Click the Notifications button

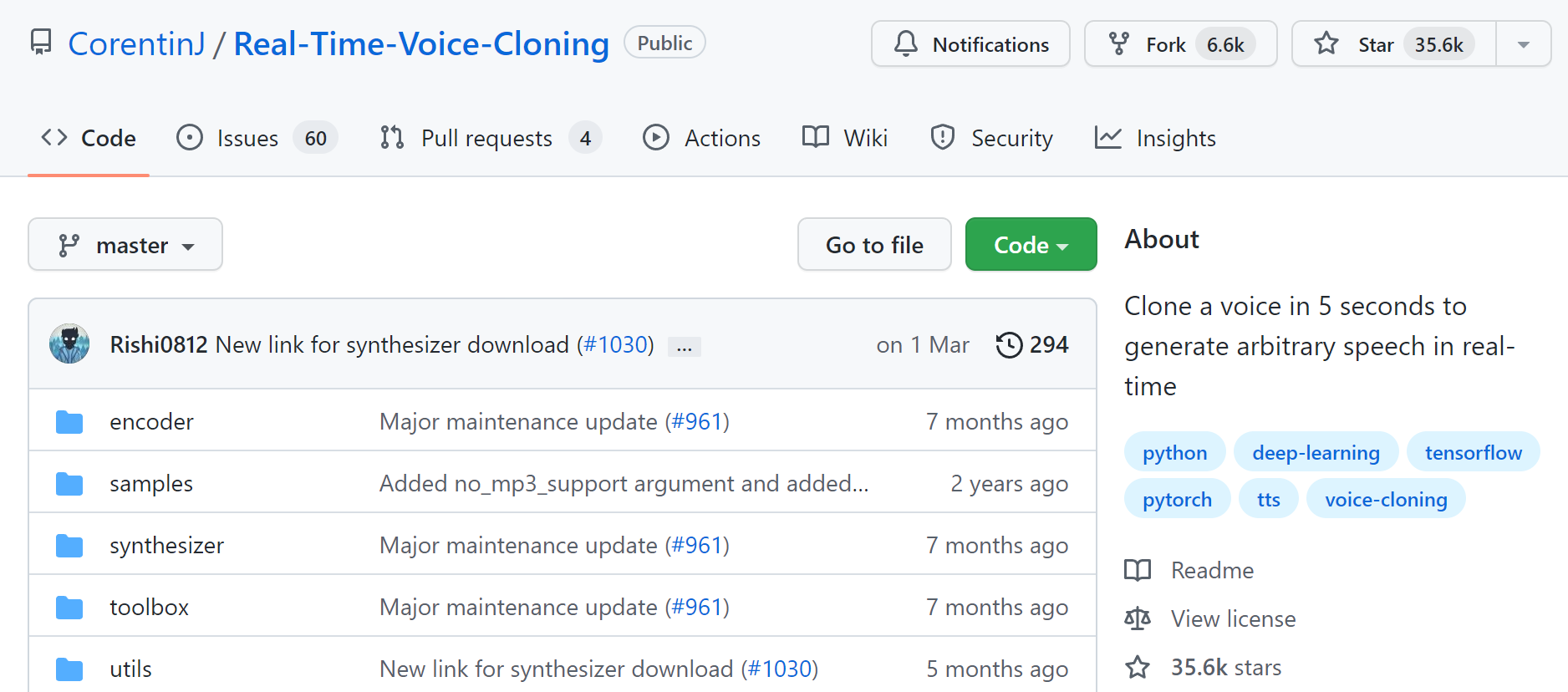click(x=970, y=43)
